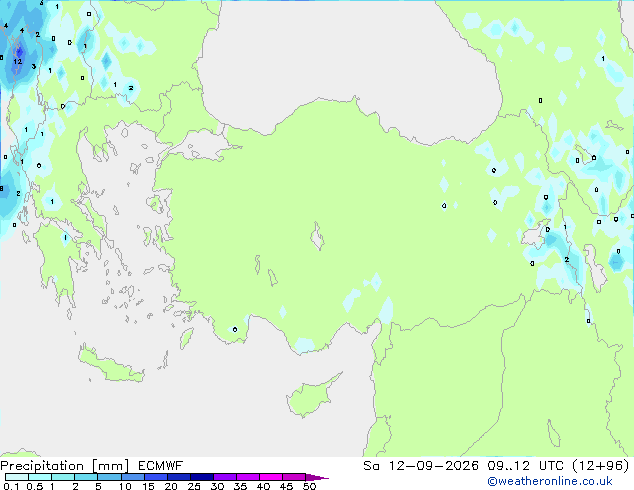Select the legend swatch between 15 and 20
The width and height of the screenshot is (634, 490).
[x=156, y=477]
